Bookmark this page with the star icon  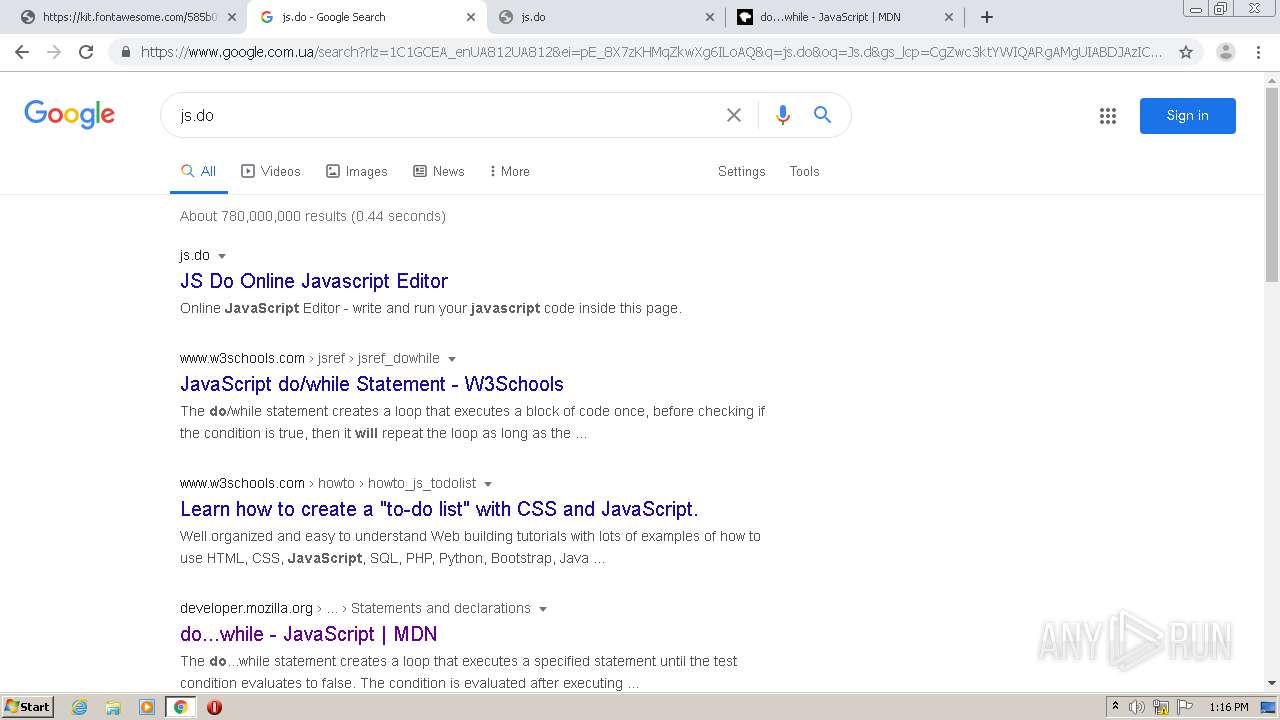[1186, 52]
